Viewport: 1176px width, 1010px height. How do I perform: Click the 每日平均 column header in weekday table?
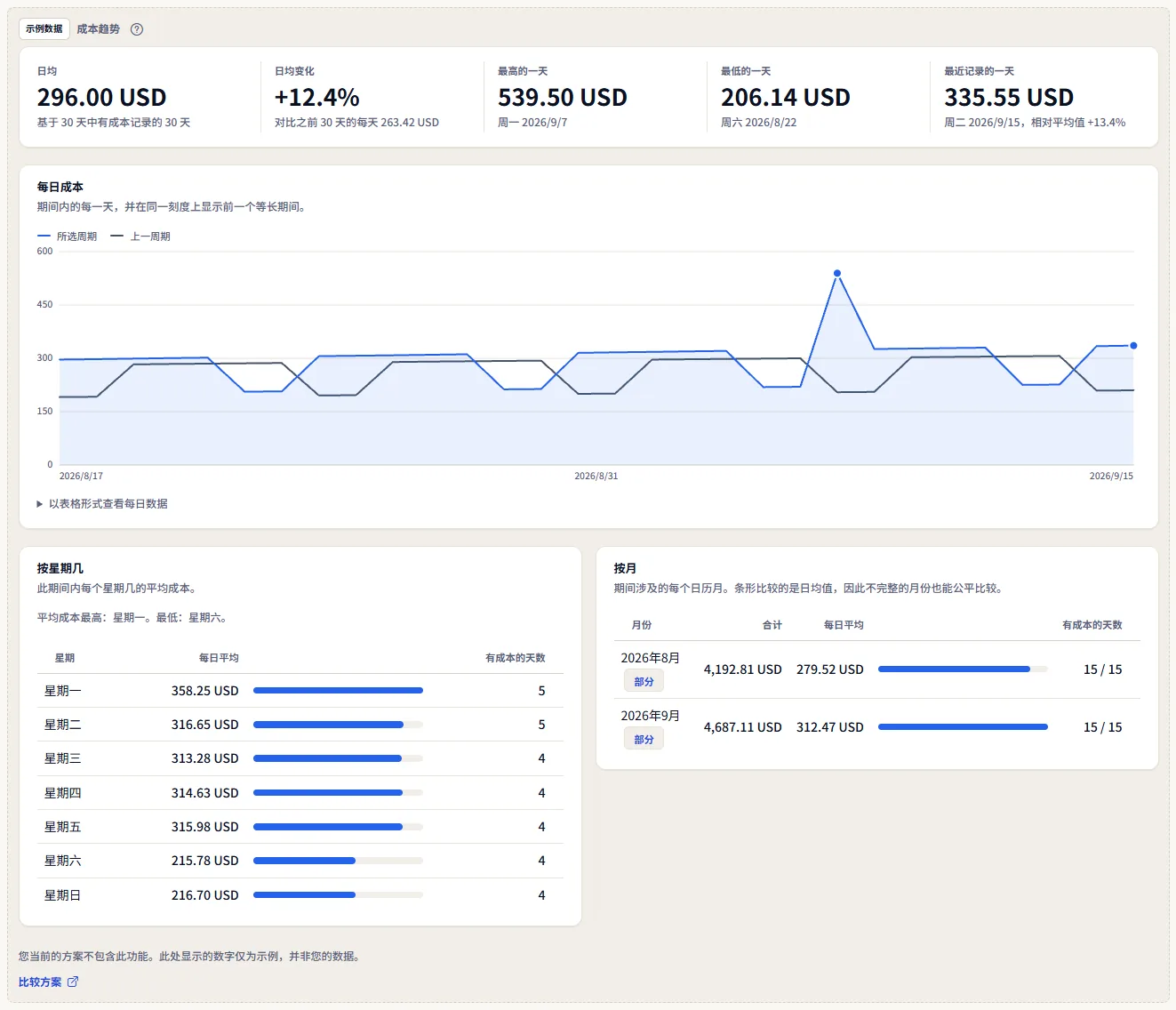click(x=219, y=658)
